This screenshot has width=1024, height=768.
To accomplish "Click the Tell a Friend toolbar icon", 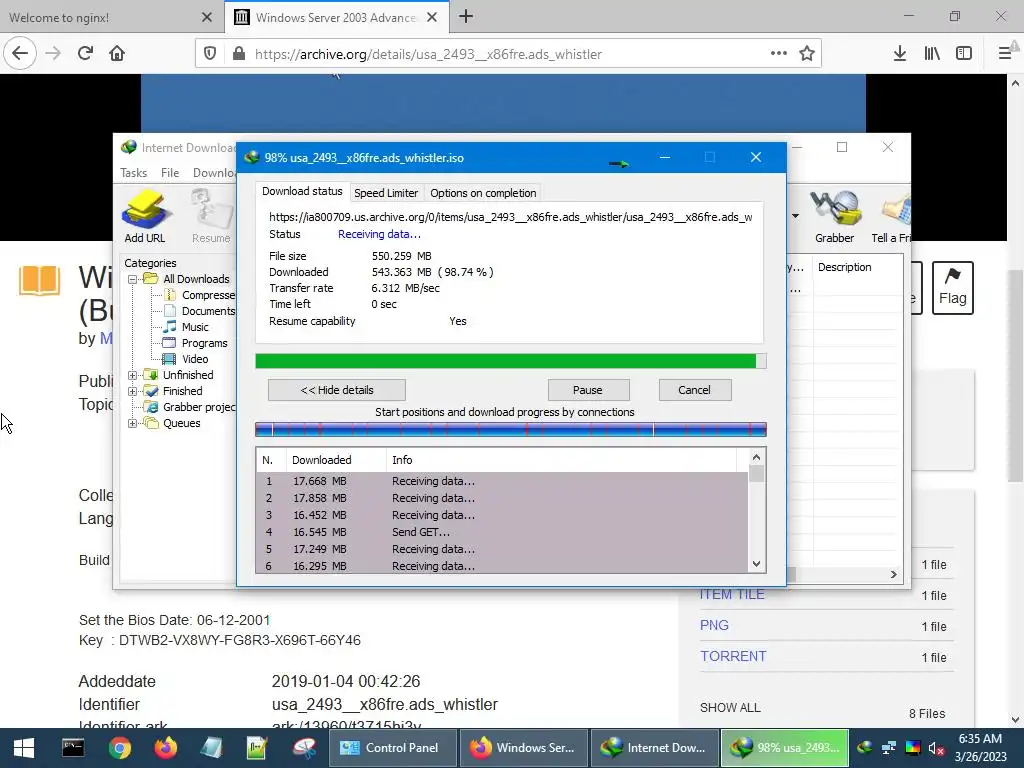I will [892, 216].
